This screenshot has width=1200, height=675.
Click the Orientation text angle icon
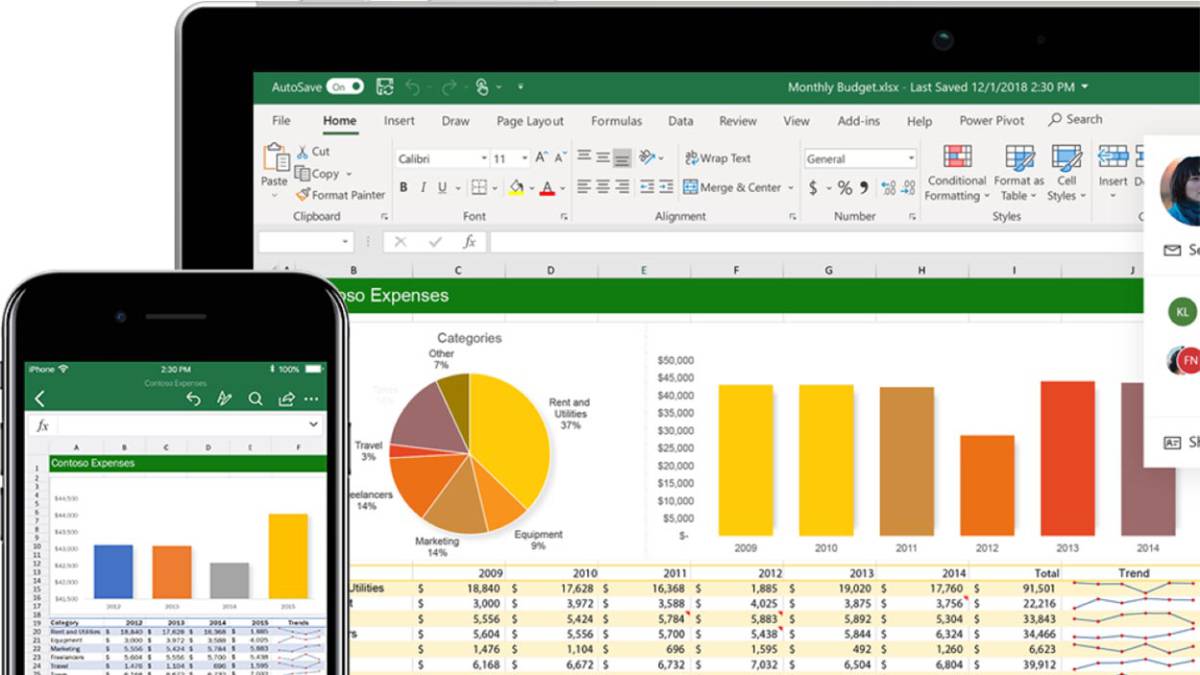click(x=647, y=157)
